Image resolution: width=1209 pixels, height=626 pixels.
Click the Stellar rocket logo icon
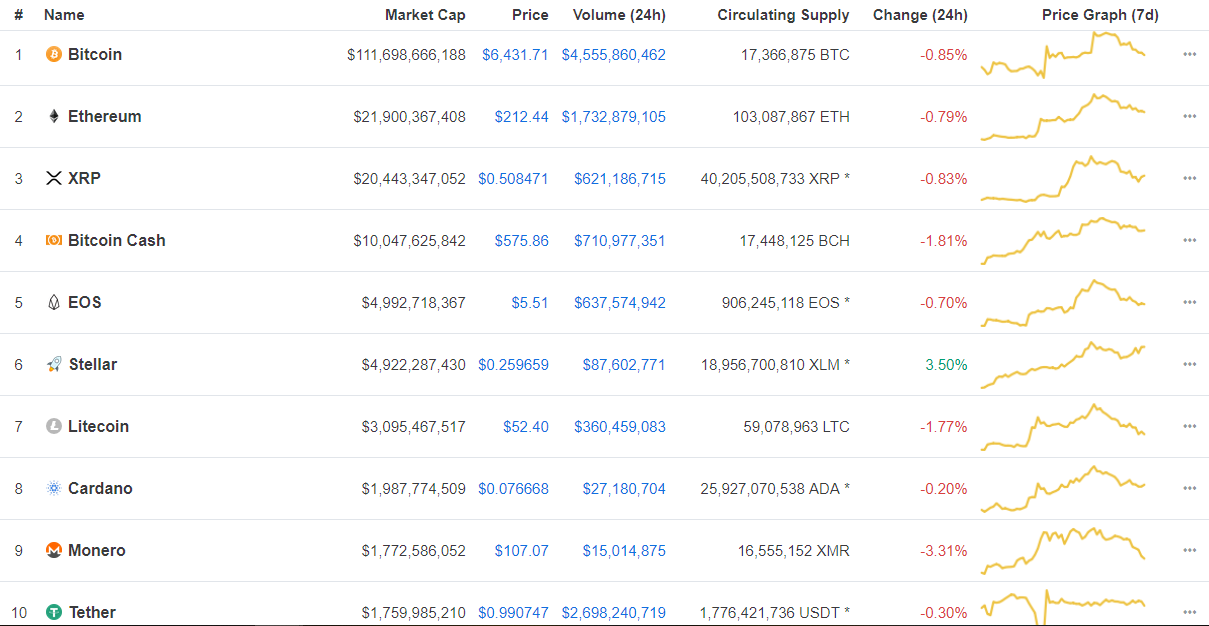54,365
